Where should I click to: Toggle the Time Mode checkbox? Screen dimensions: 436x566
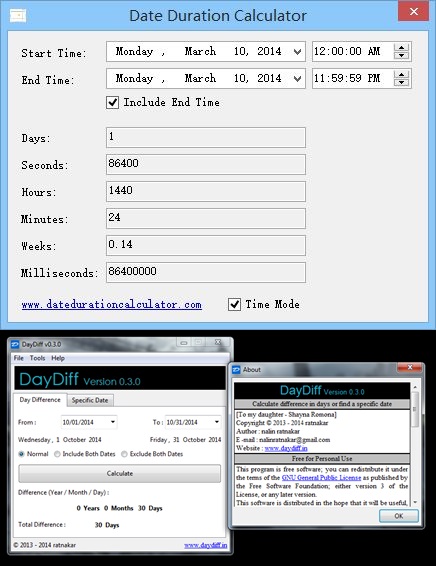pyautogui.click(x=235, y=304)
